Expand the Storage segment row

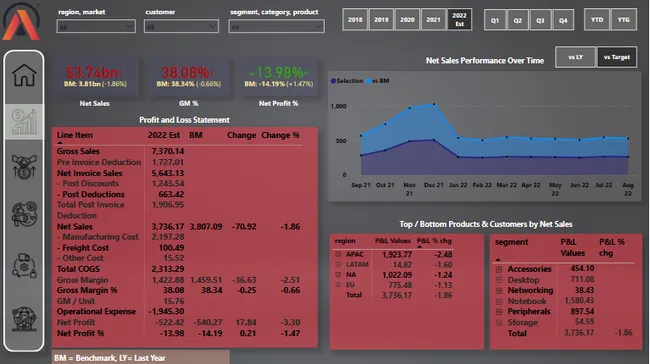[499, 323]
